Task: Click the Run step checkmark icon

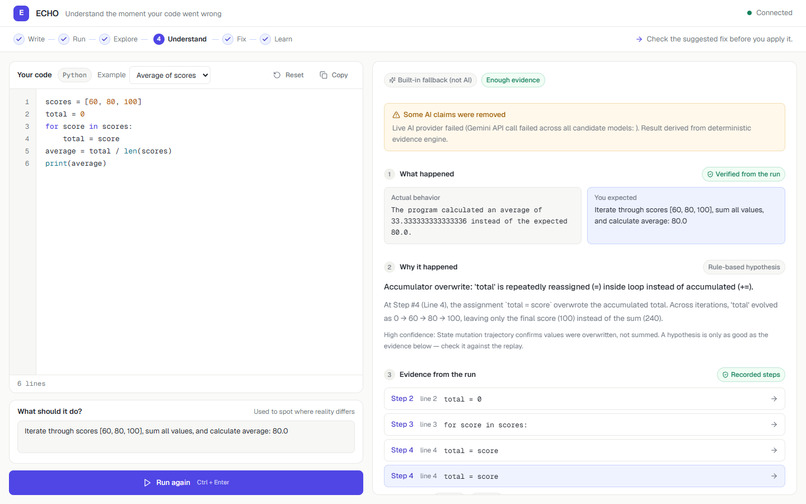Action: (x=64, y=39)
